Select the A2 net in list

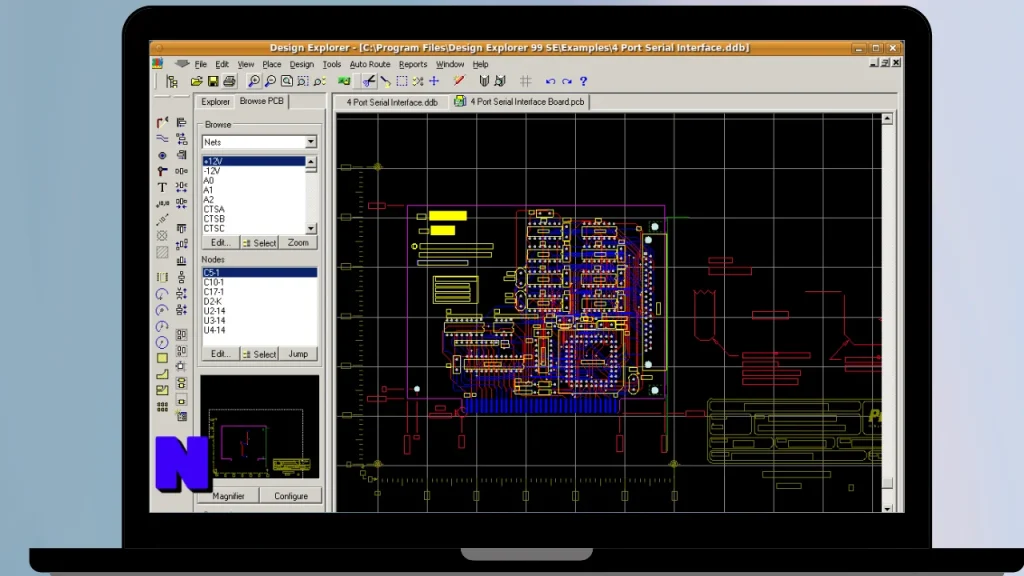[253, 200]
